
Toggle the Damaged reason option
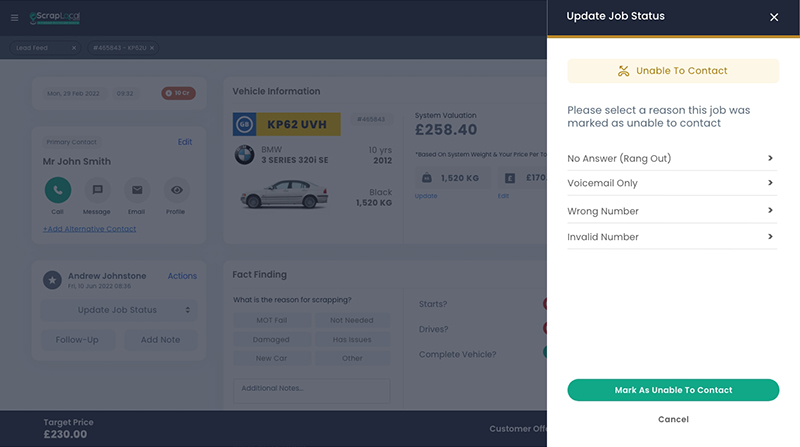pyautogui.click(x=270, y=339)
